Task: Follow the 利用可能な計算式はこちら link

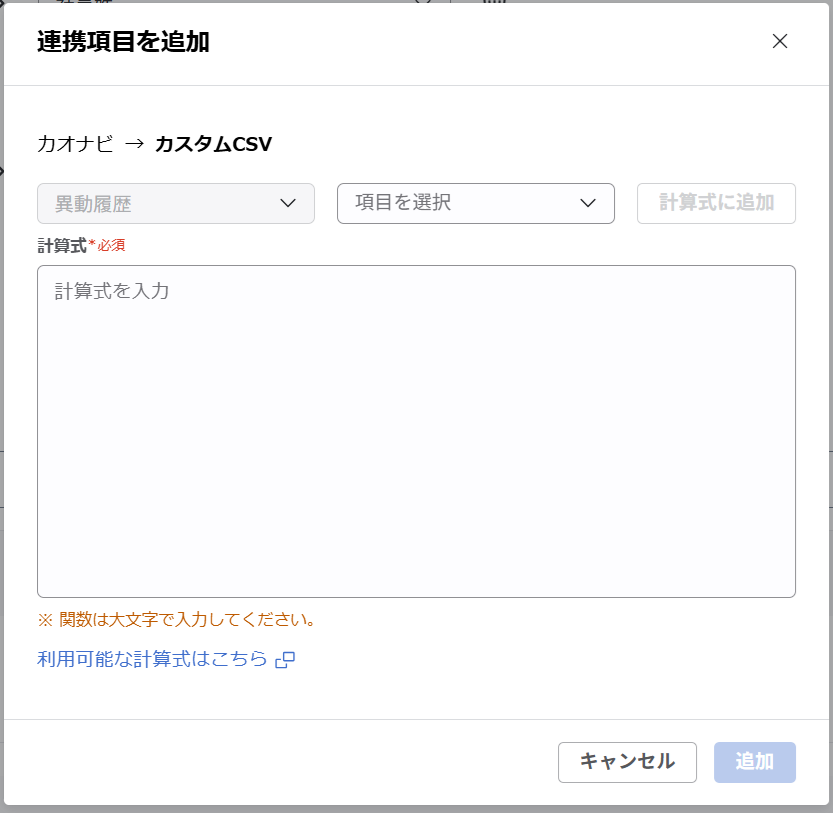Action: [148, 659]
